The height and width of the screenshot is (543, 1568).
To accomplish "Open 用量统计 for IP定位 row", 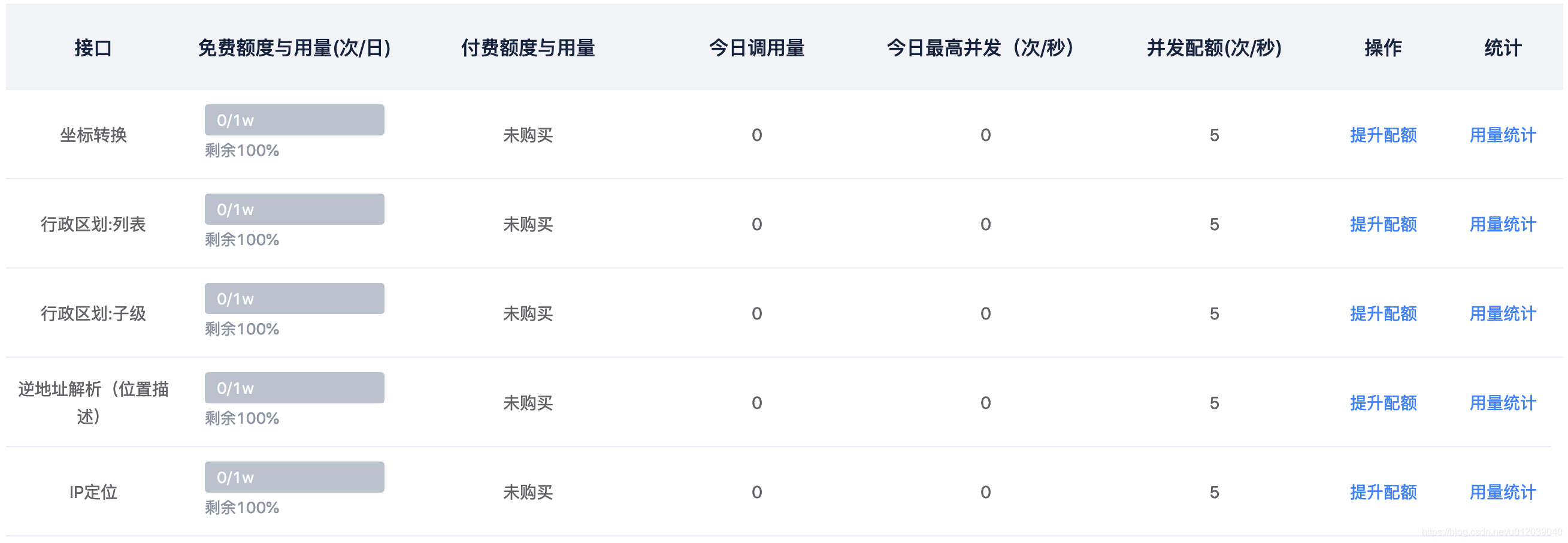I will pos(1502,492).
